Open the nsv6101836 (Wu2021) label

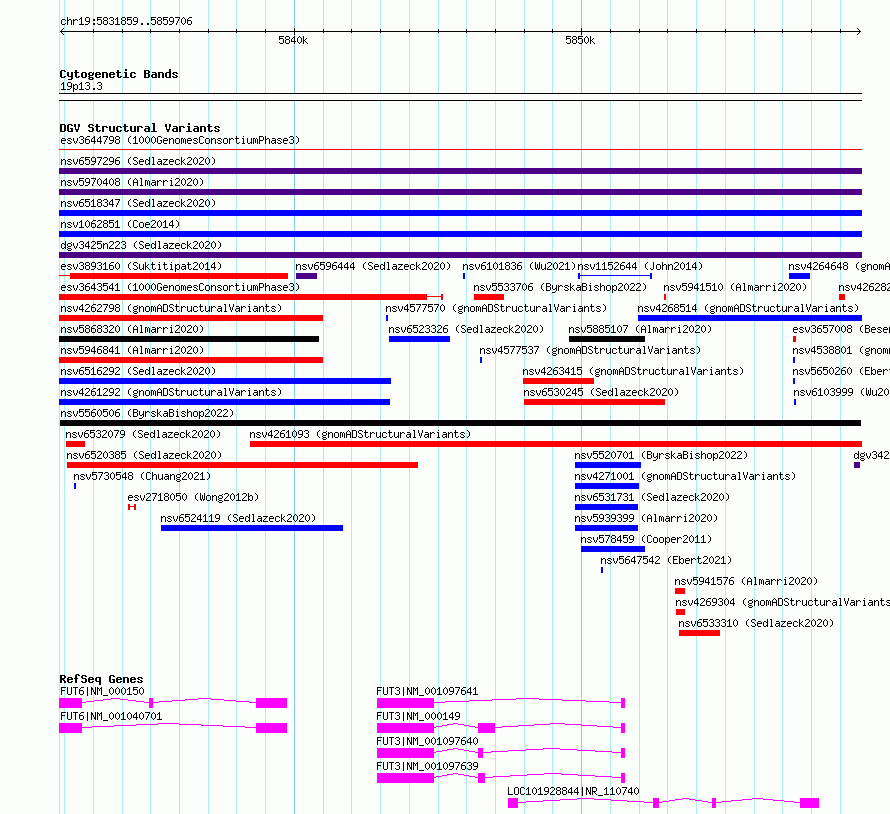tap(519, 266)
